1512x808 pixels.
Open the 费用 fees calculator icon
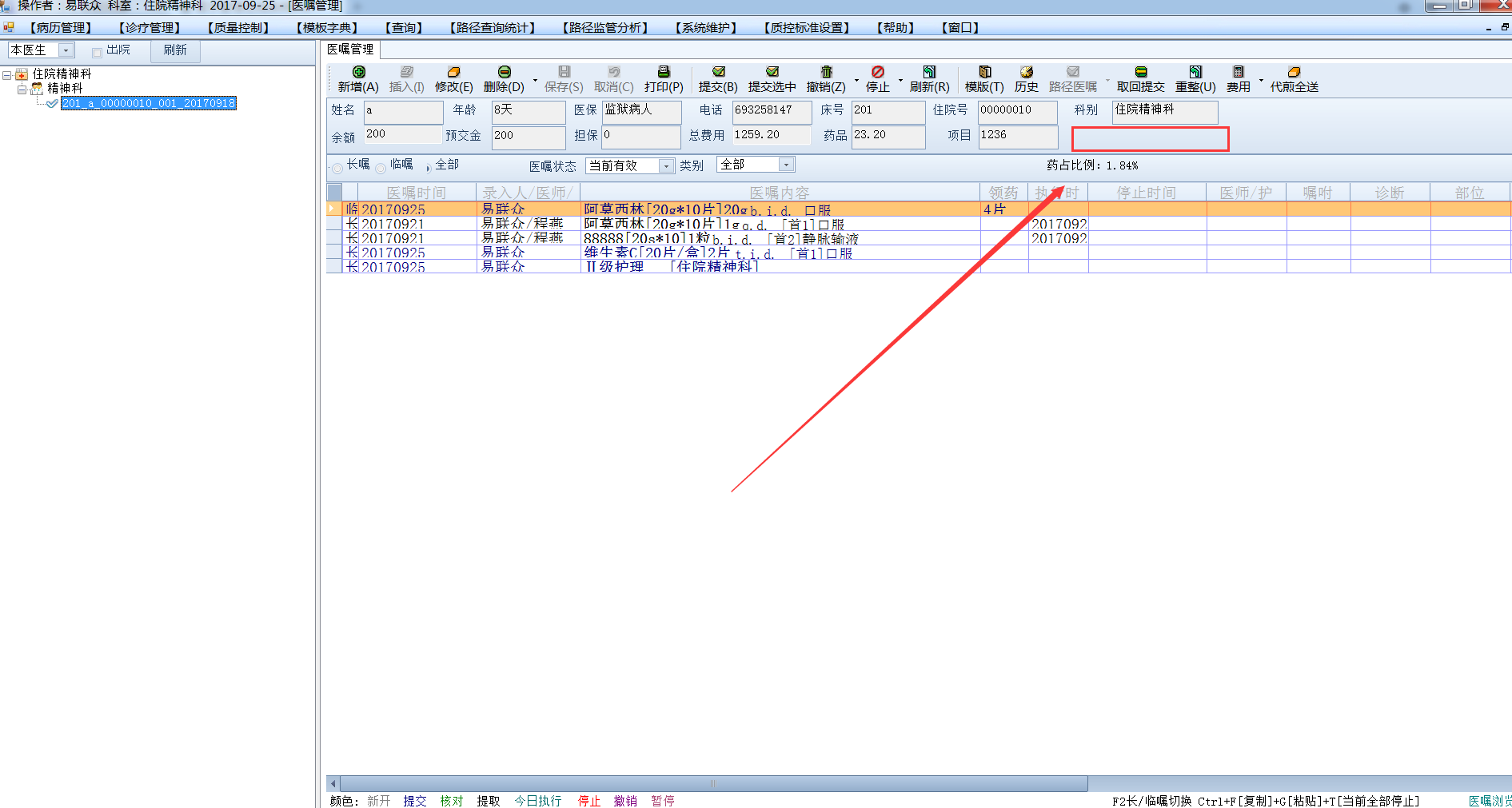pyautogui.click(x=1238, y=72)
